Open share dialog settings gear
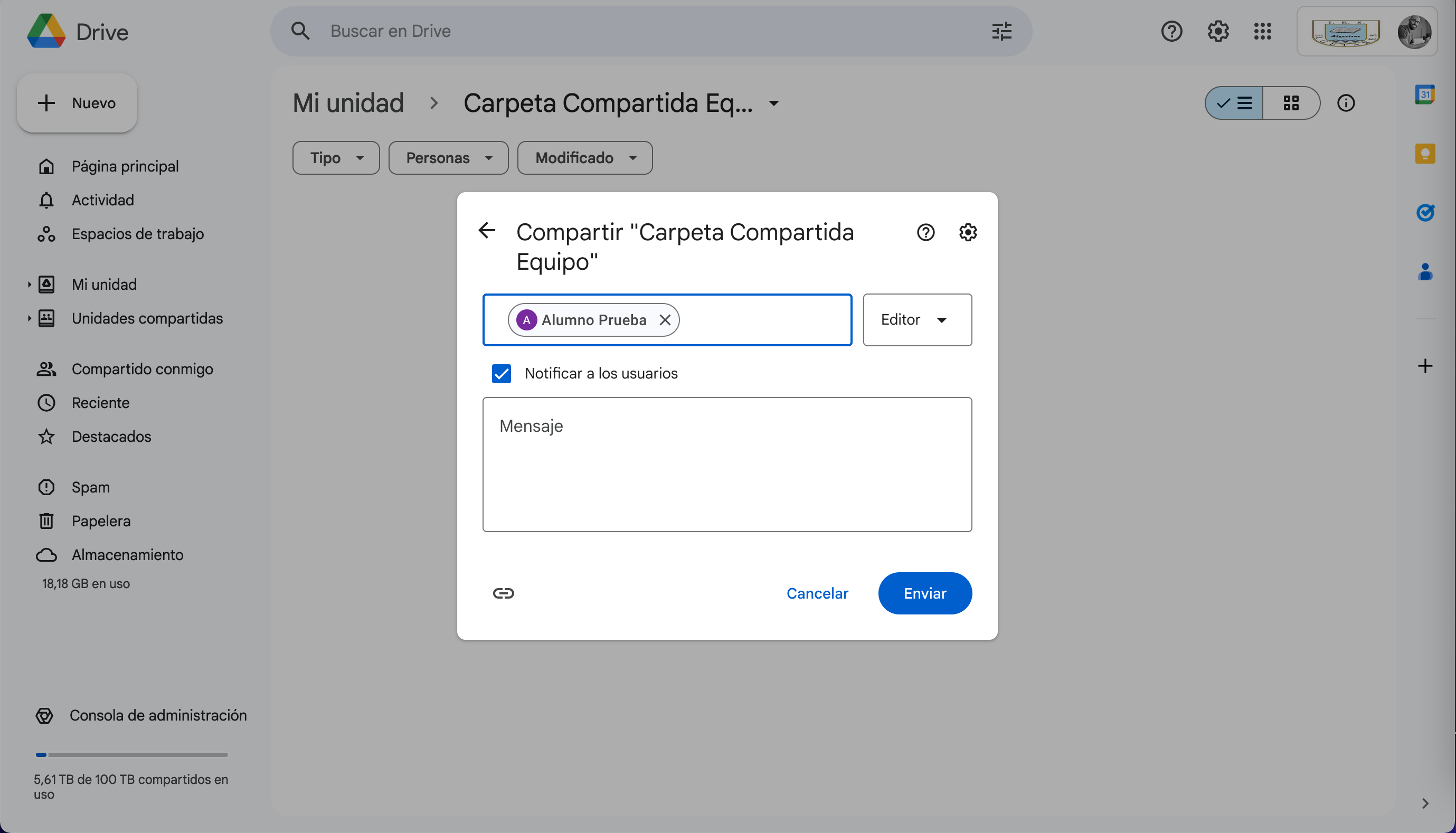 click(968, 232)
